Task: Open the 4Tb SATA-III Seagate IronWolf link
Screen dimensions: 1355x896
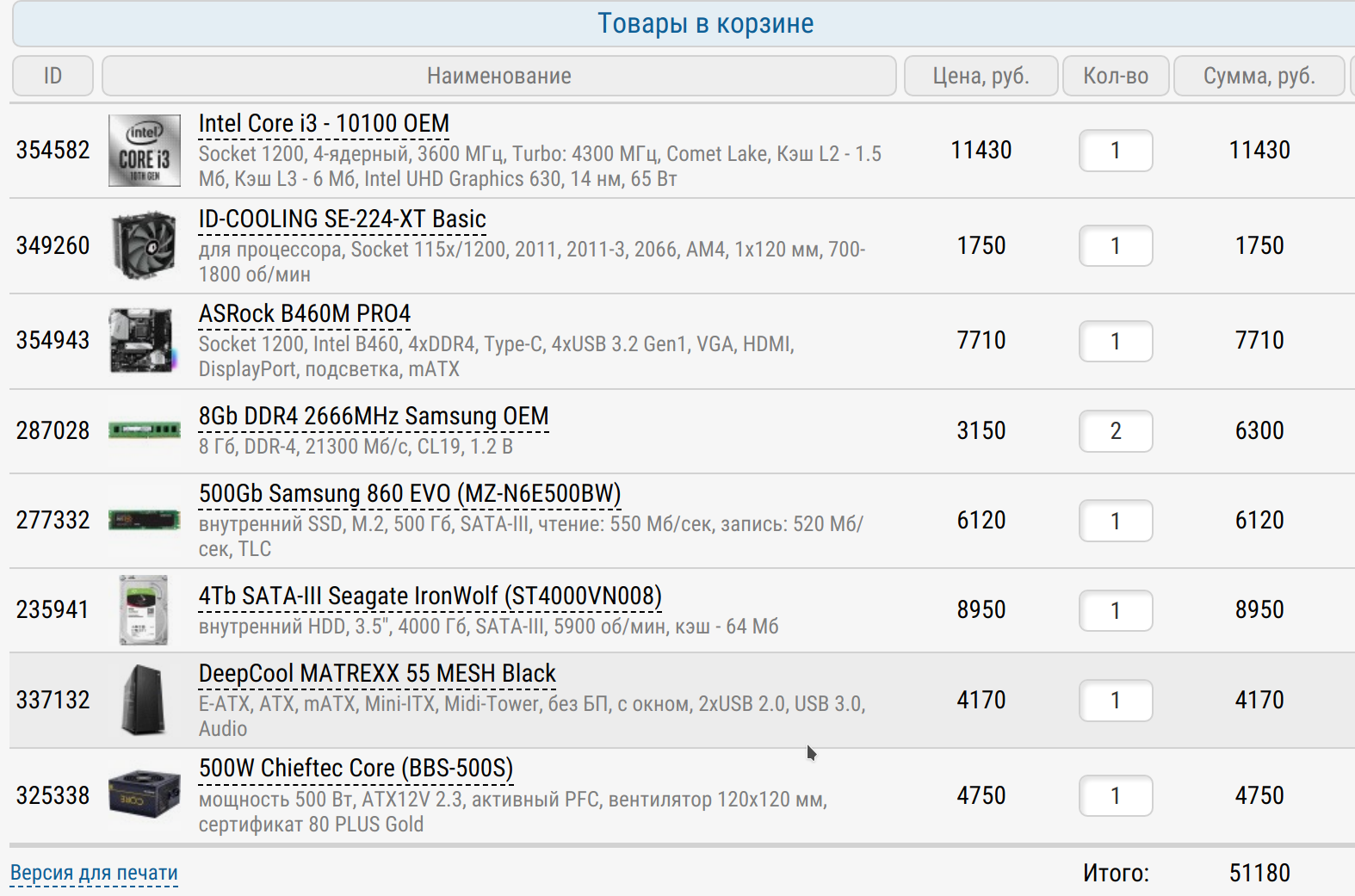Action: [x=430, y=596]
